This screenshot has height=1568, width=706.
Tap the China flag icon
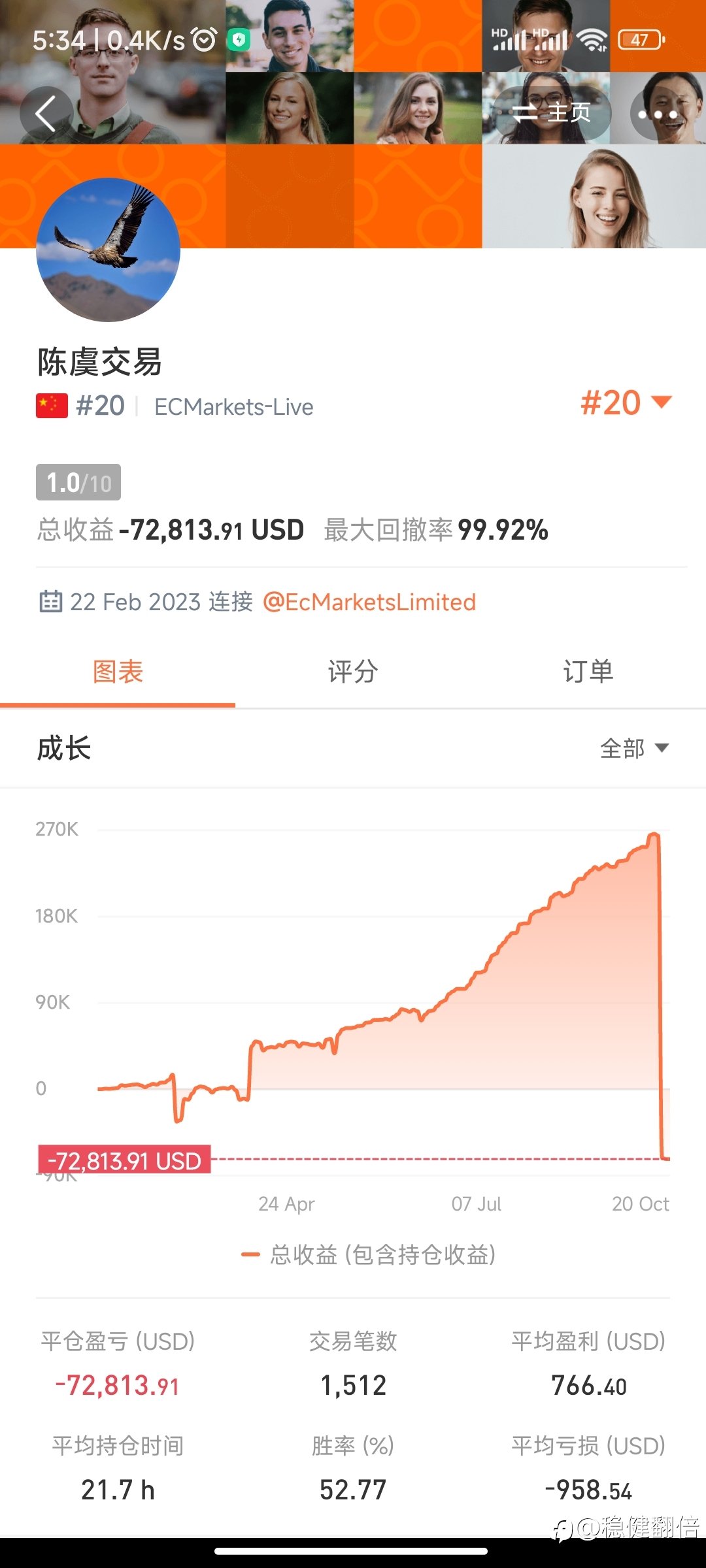(52, 406)
